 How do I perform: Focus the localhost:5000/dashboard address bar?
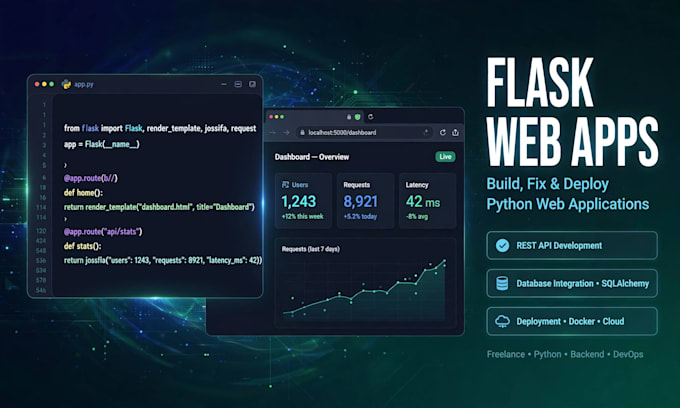pos(364,132)
